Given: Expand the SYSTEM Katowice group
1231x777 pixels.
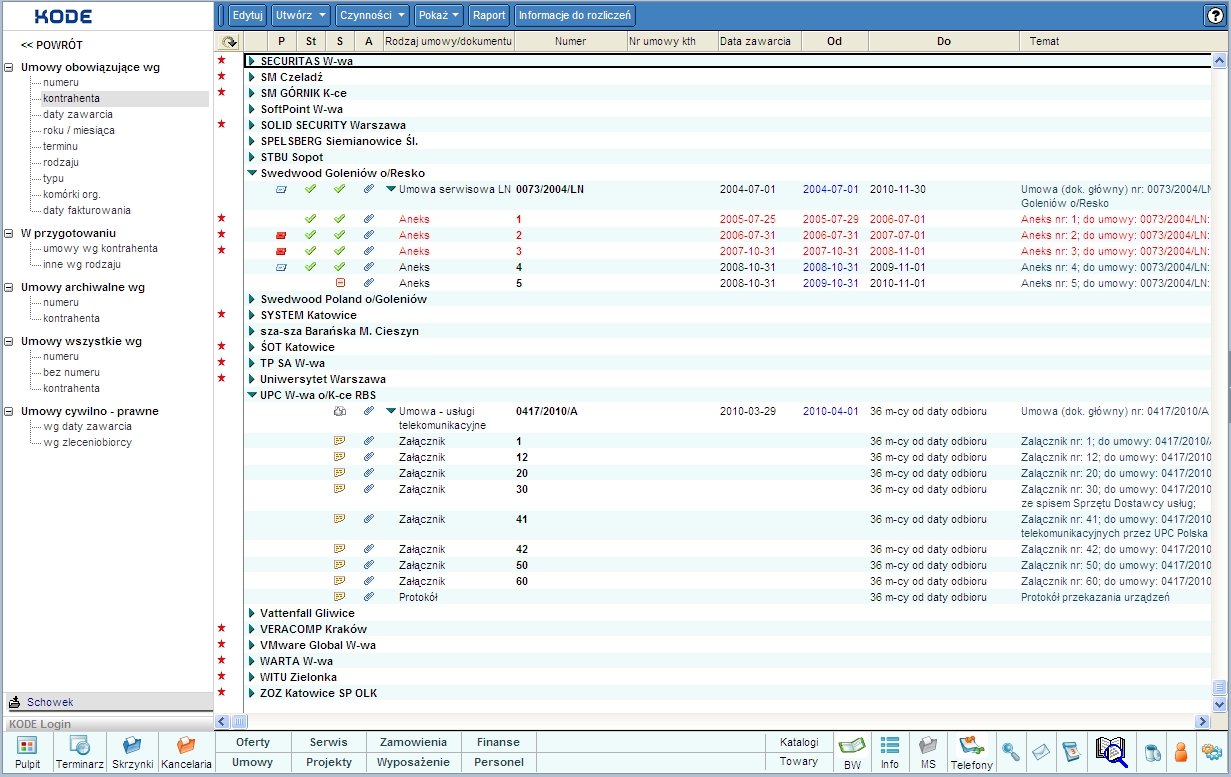Looking at the screenshot, I should [252, 315].
